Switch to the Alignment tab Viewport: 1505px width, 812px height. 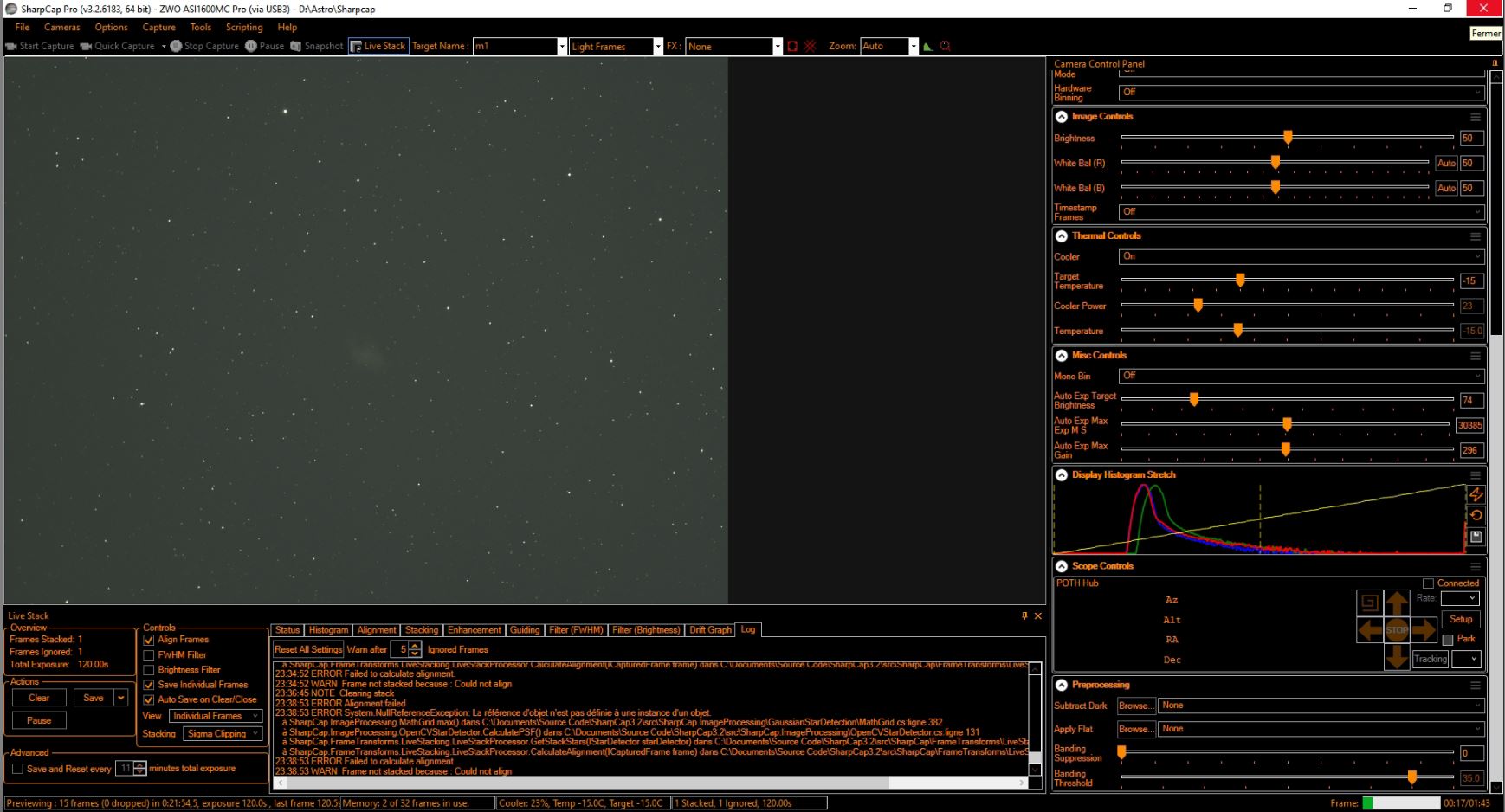[377, 630]
